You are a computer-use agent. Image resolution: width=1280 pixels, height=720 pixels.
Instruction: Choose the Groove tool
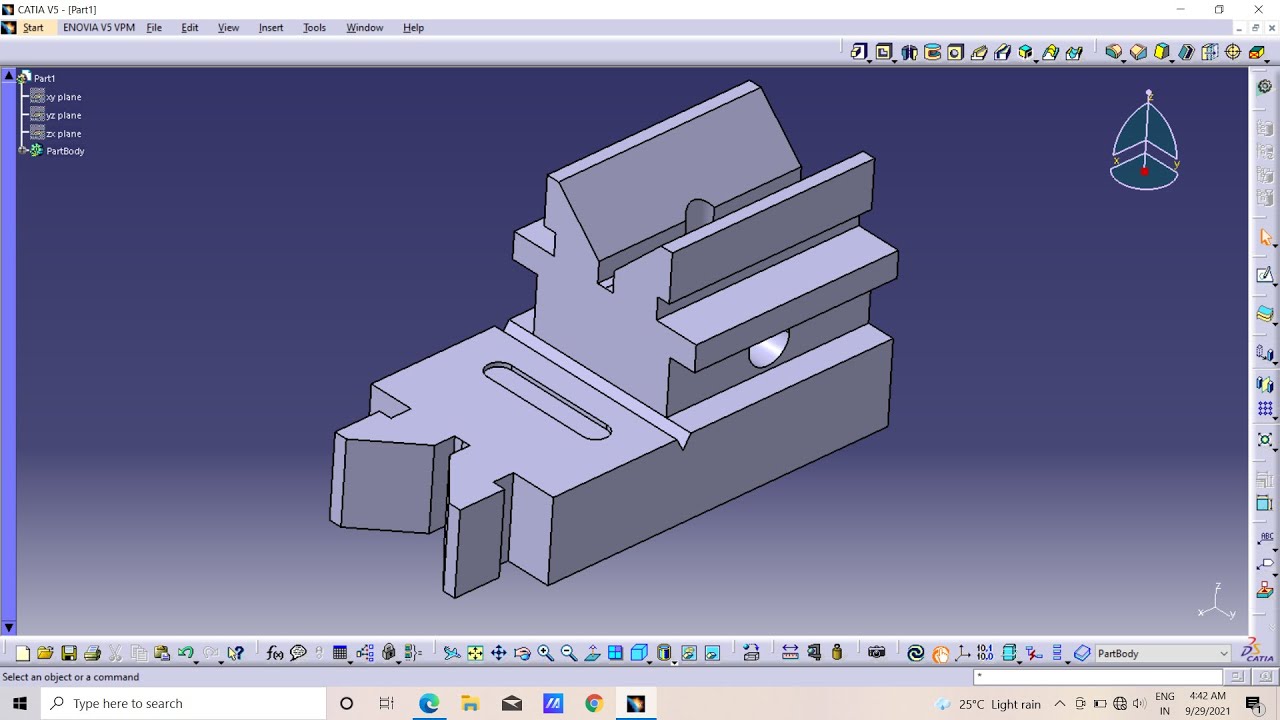932,52
